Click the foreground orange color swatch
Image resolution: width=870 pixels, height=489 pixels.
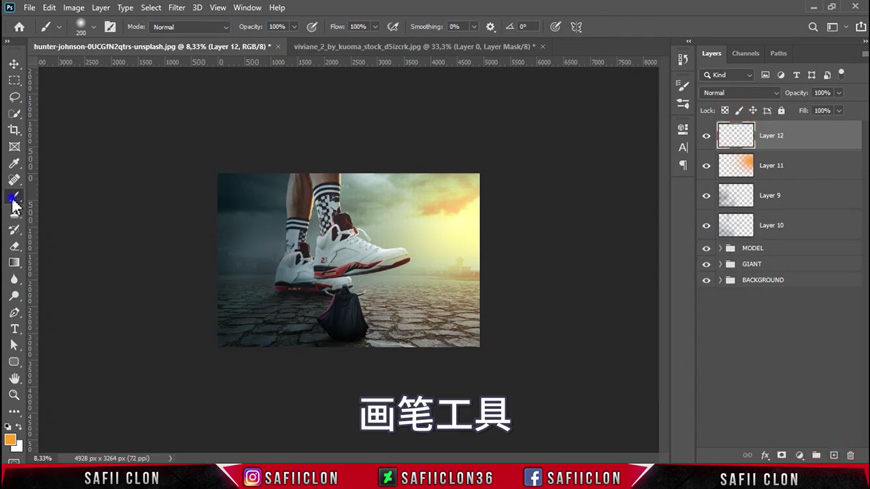10,440
